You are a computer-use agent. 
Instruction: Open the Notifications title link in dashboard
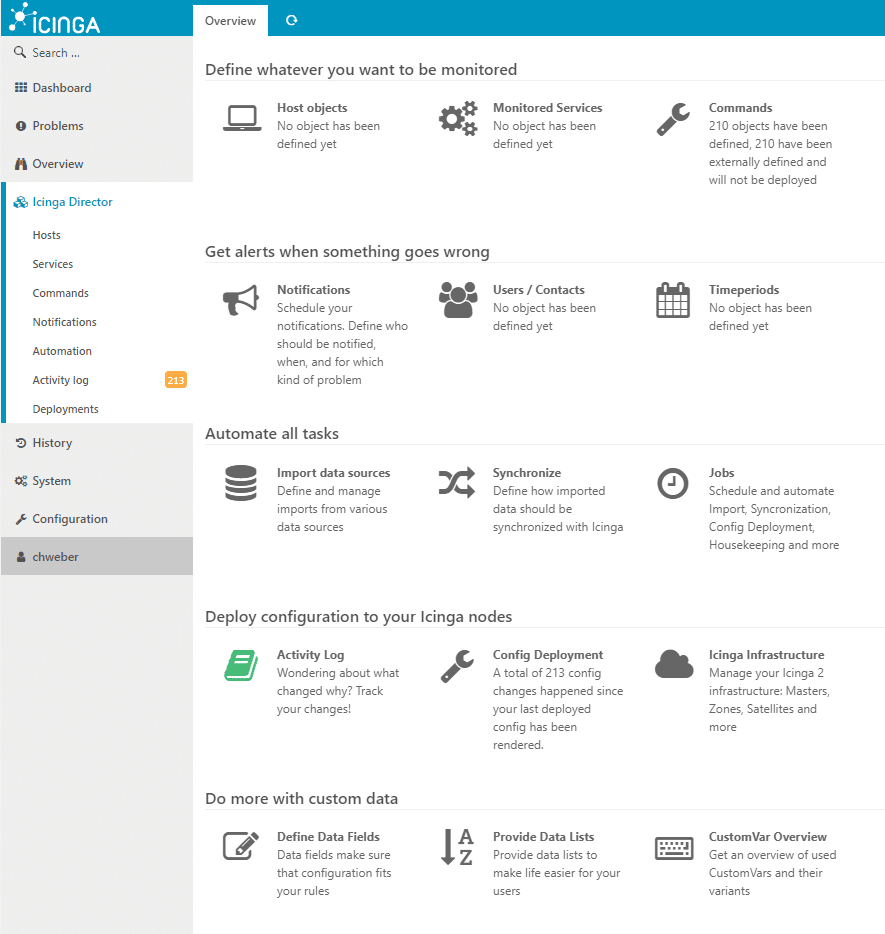(x=313, y=289)
